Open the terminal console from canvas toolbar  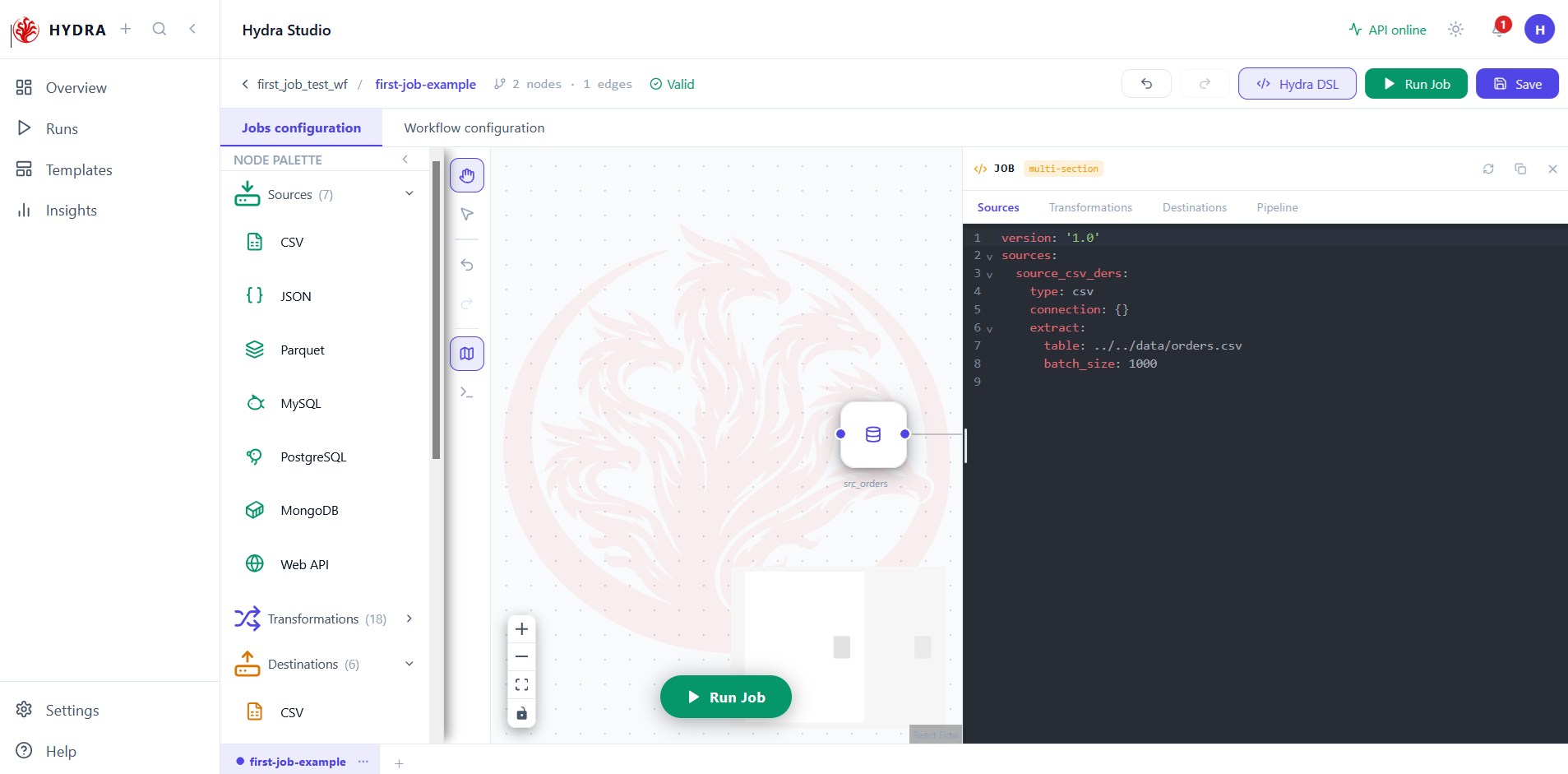pos(467,392)
